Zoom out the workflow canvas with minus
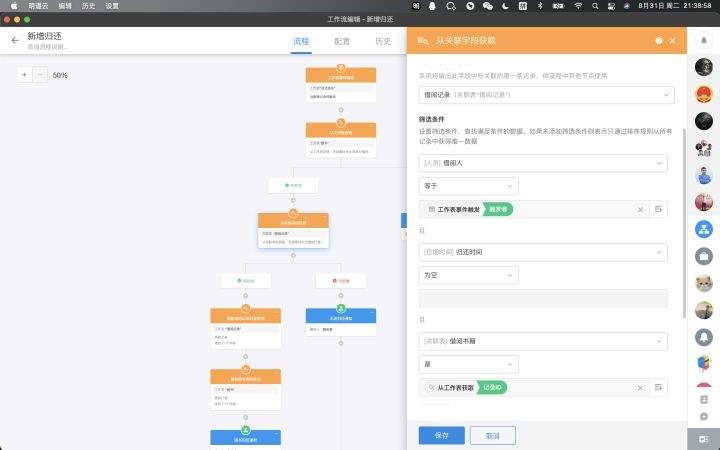This screenshot has height=450, width=720. [40, 75]
